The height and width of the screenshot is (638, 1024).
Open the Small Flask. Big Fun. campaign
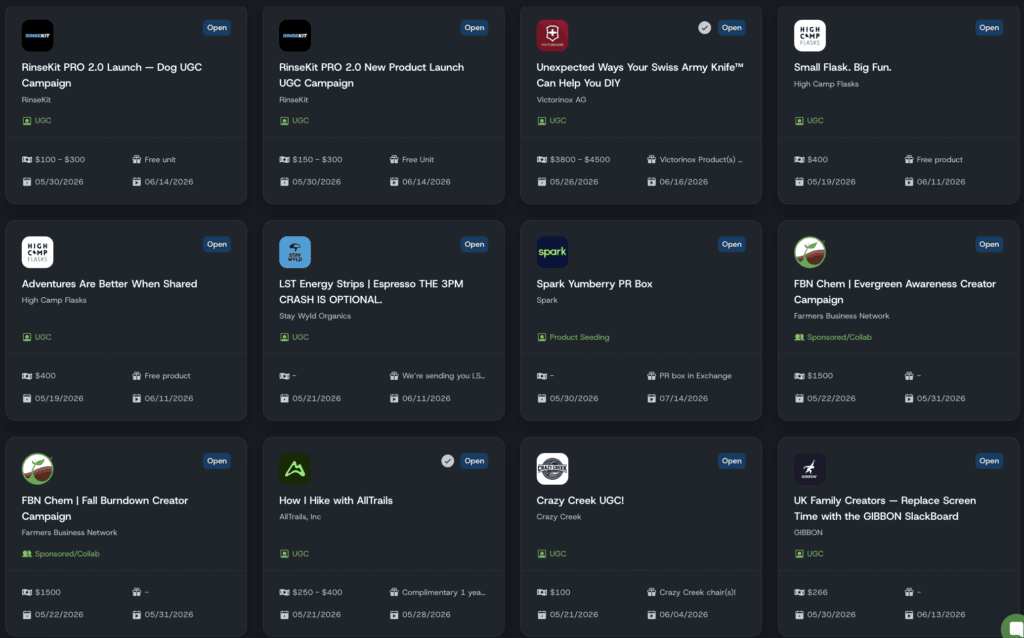(x=842, y=67)
